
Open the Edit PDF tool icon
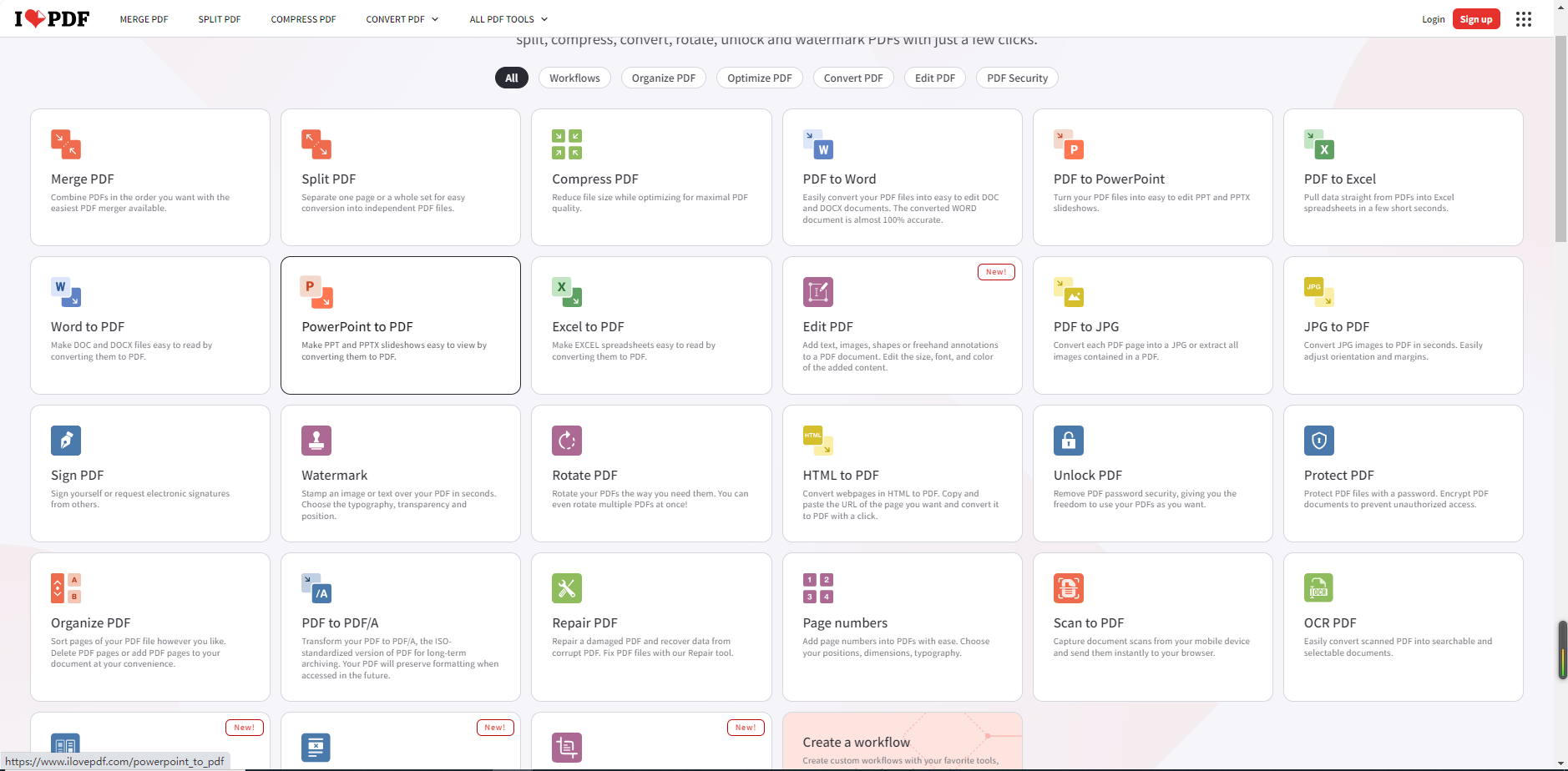point(817,292)
